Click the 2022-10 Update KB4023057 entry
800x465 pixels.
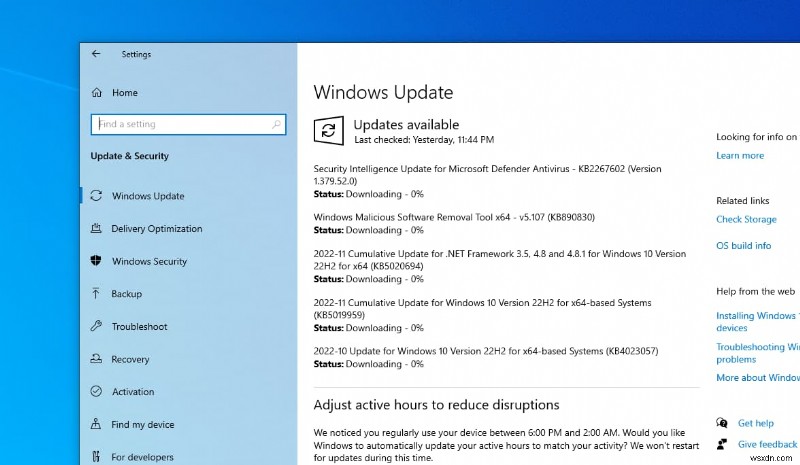(x=486, y=351)
